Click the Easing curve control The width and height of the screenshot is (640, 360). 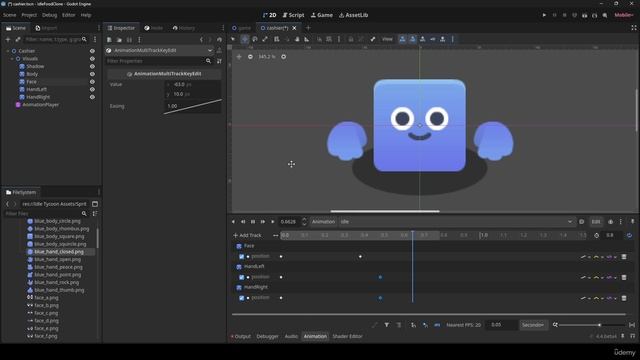coord(193,106)
